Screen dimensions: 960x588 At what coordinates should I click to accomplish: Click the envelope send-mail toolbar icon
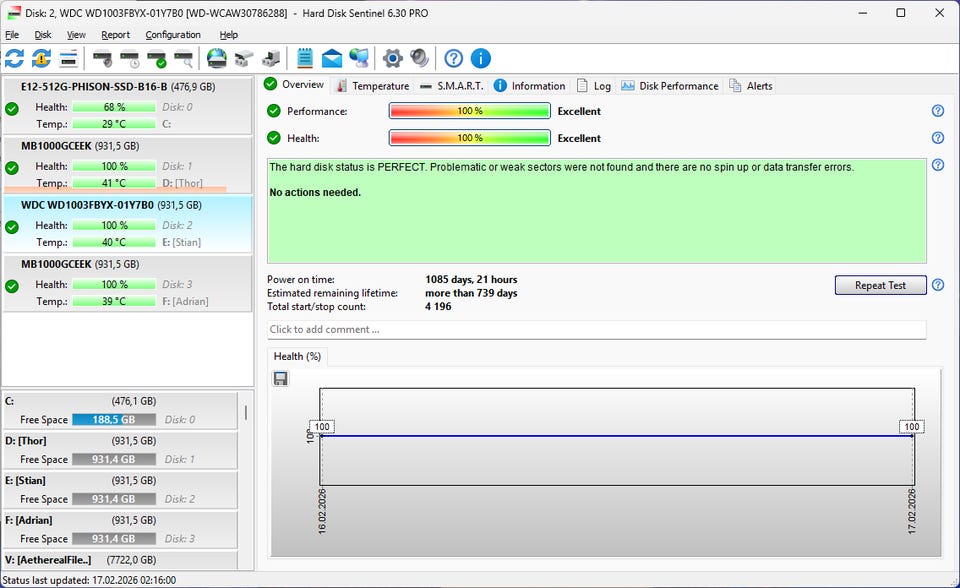331,58
